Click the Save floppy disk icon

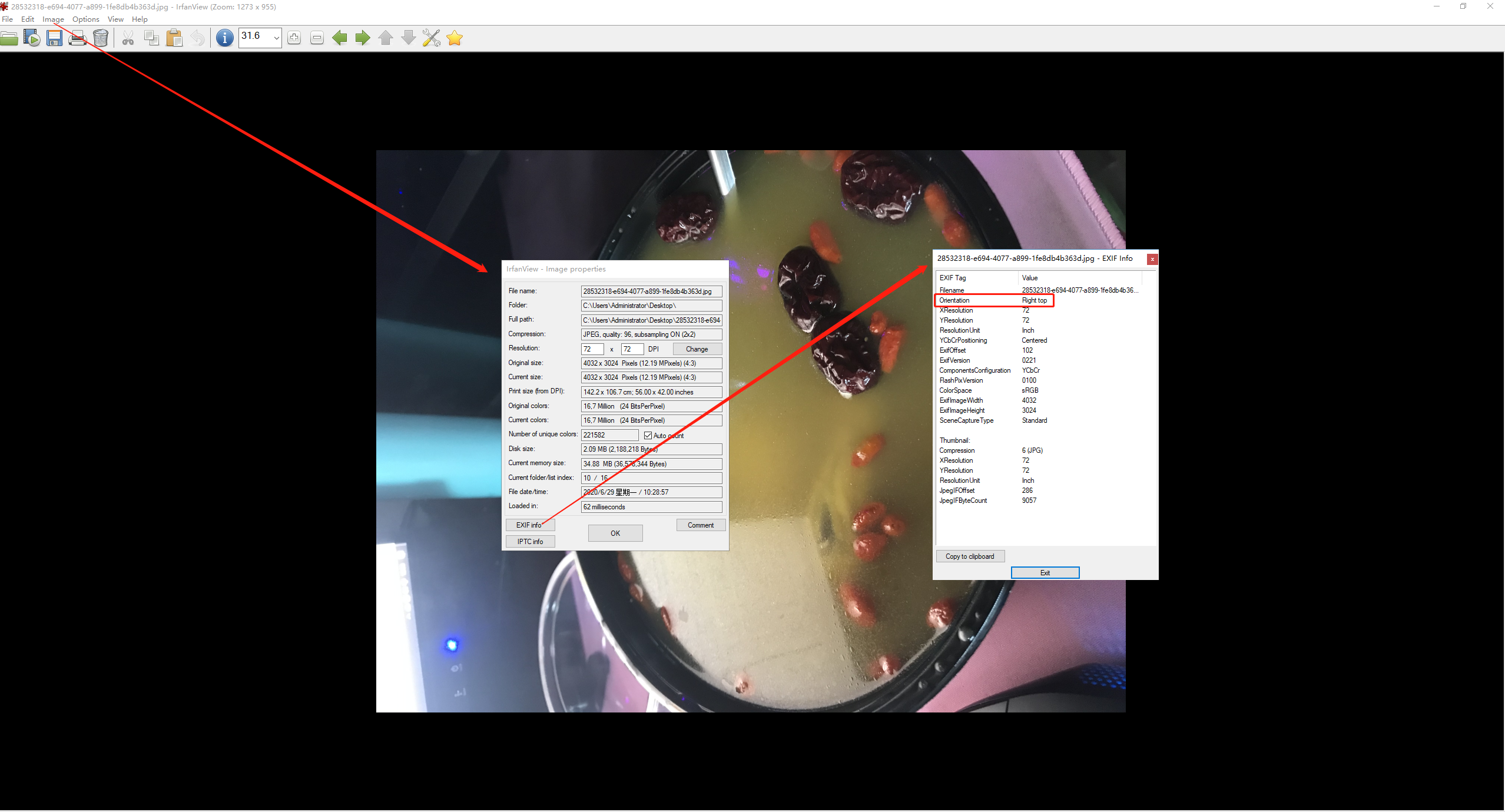tap(55, 38)
